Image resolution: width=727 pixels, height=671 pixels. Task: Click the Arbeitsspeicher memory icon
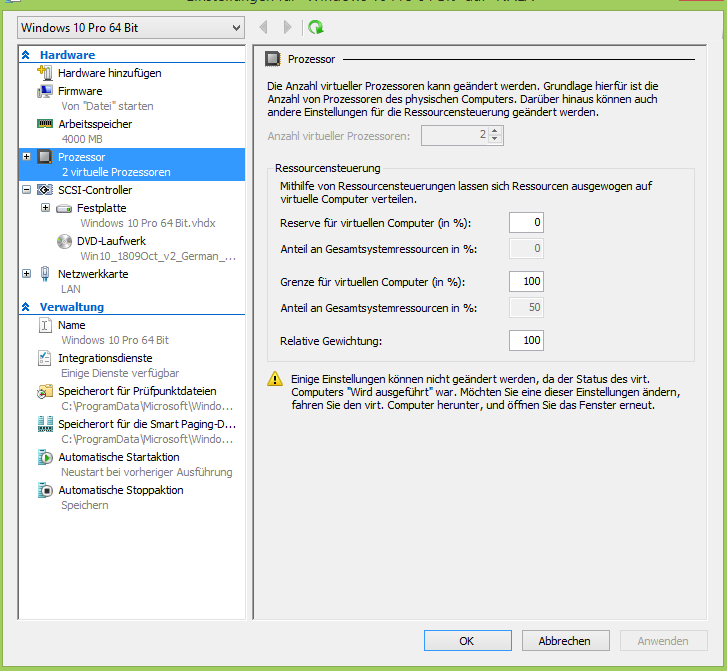click(x=45, y=124)
